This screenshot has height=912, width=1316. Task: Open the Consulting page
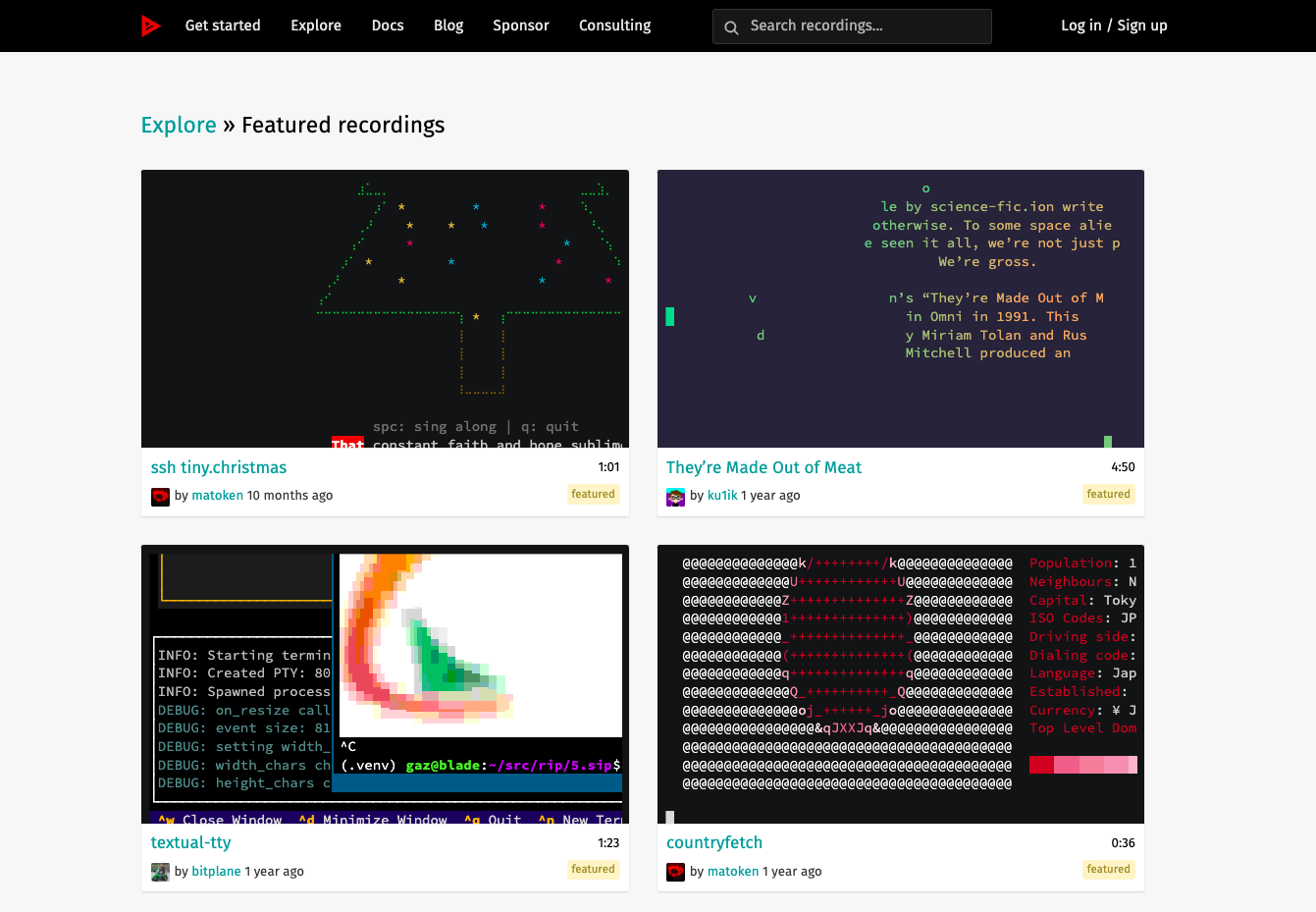615,26
